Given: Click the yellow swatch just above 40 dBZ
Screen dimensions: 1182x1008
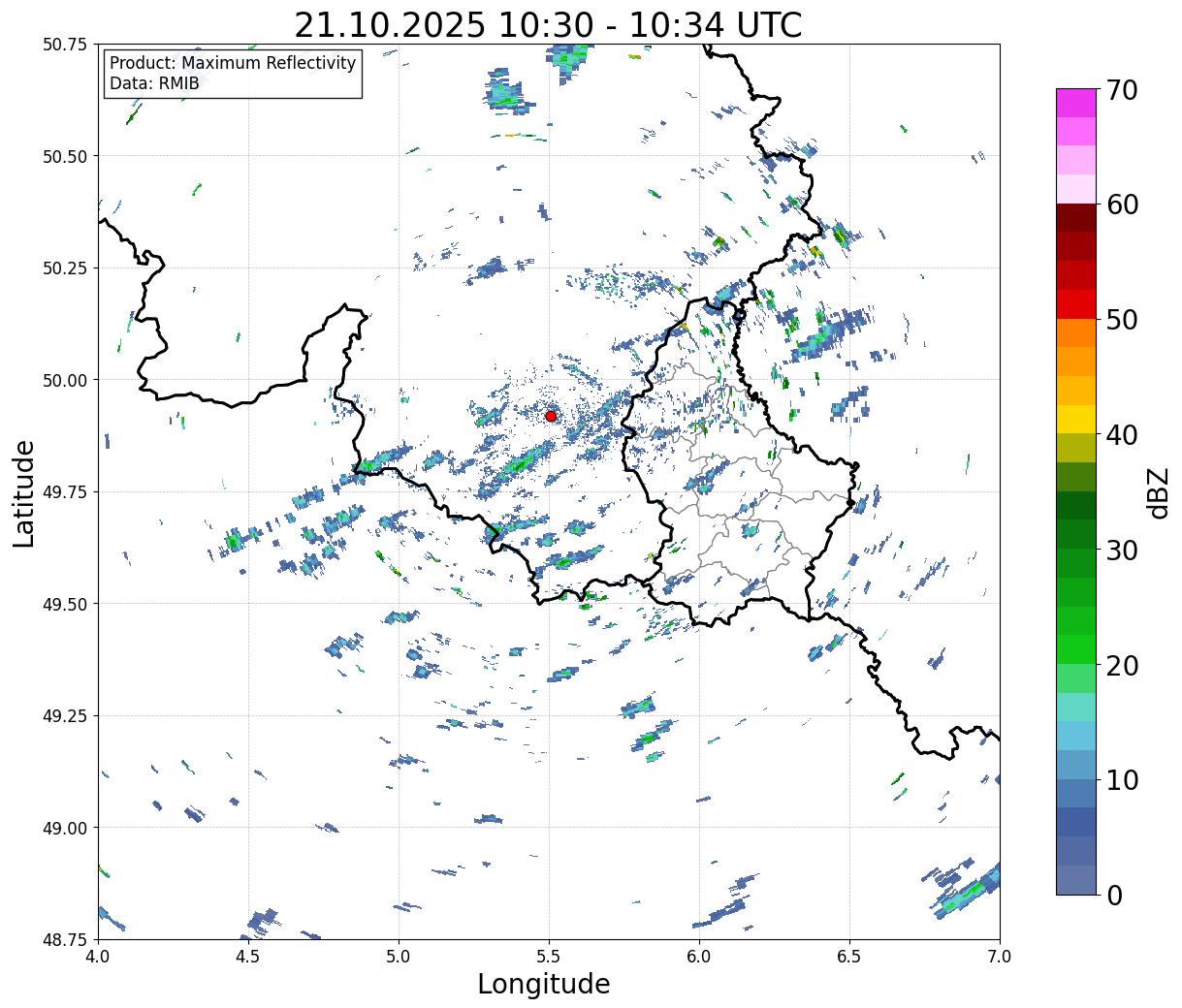Looking at the screenshot, I should click(1076, 420).
